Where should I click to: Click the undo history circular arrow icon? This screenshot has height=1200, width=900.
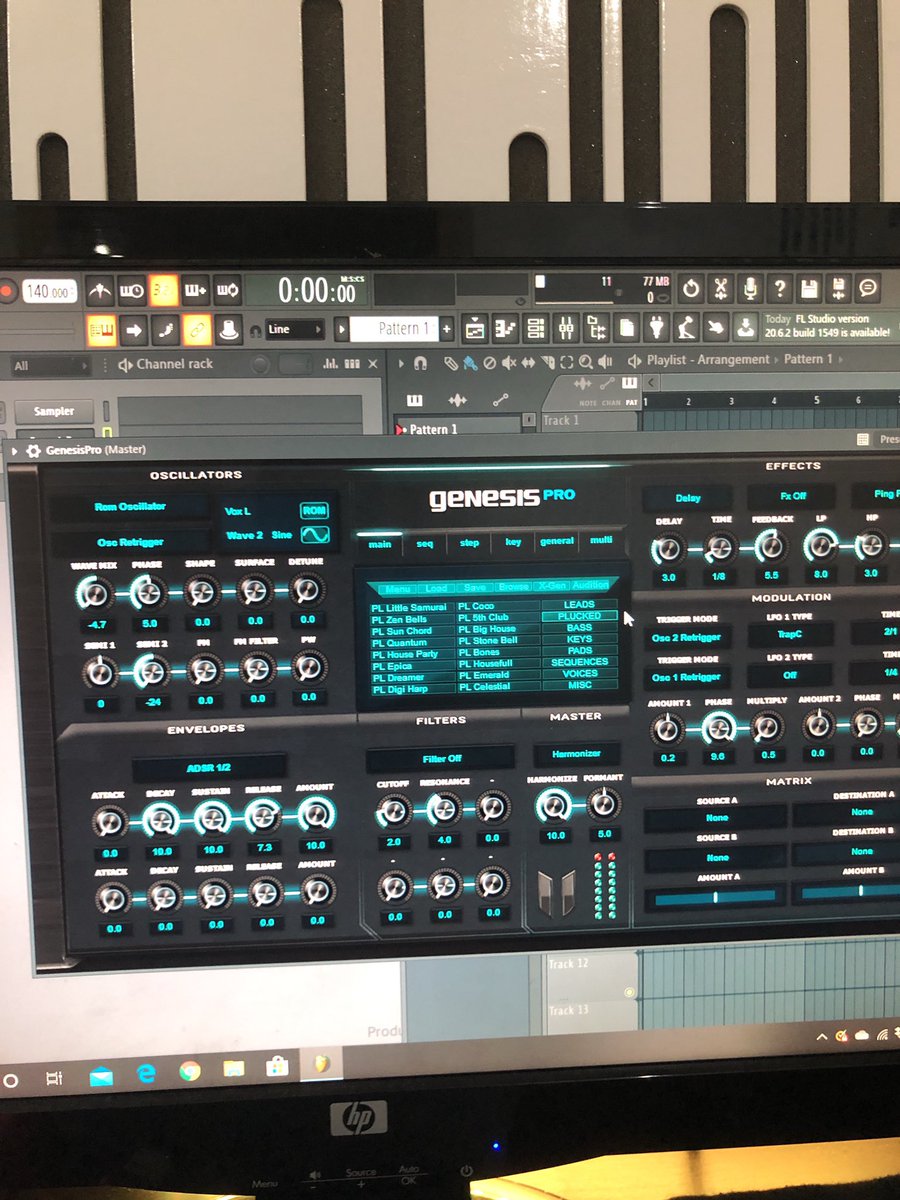point(690,289)
